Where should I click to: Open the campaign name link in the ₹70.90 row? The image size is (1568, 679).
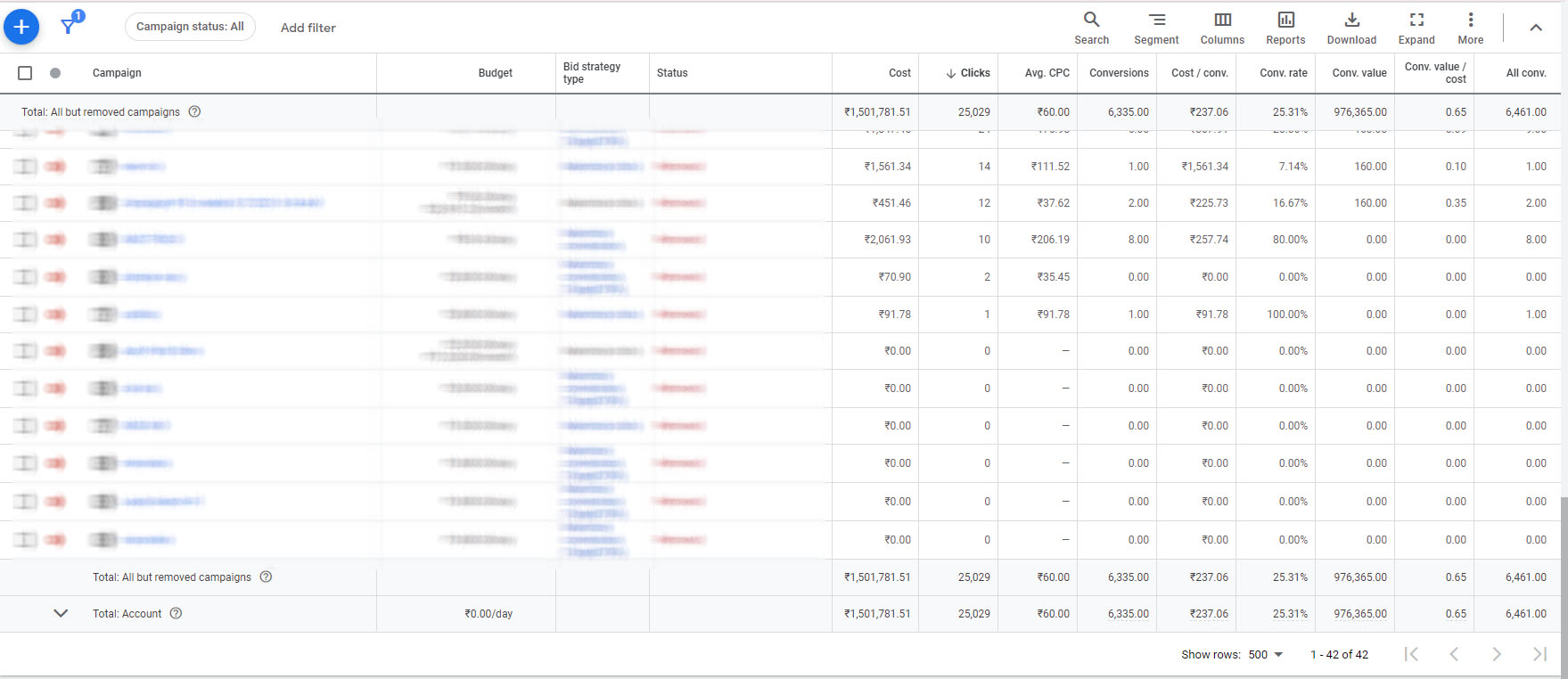[x=154, y=277]
